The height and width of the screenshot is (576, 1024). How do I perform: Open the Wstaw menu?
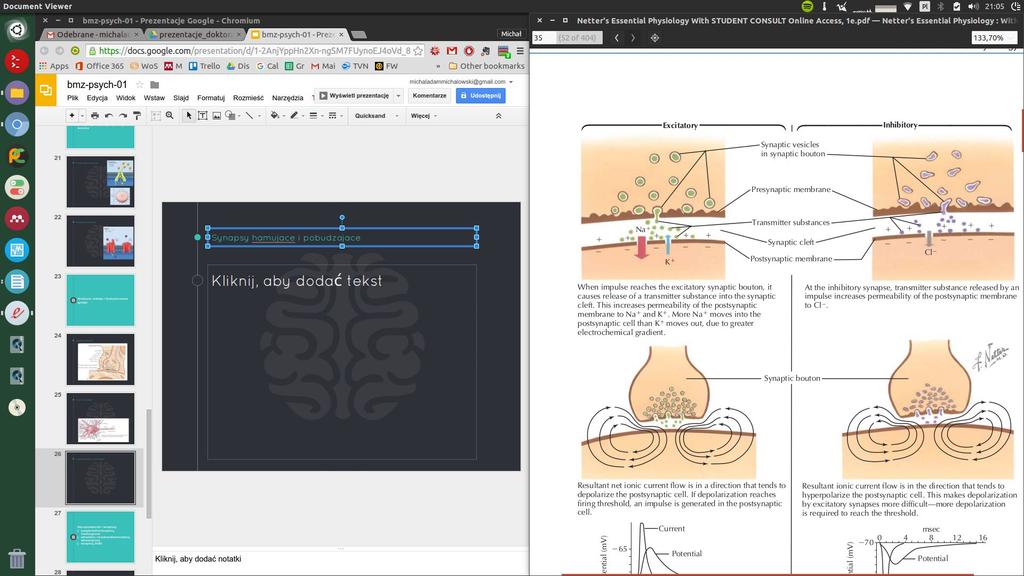(x=154, y=98)
